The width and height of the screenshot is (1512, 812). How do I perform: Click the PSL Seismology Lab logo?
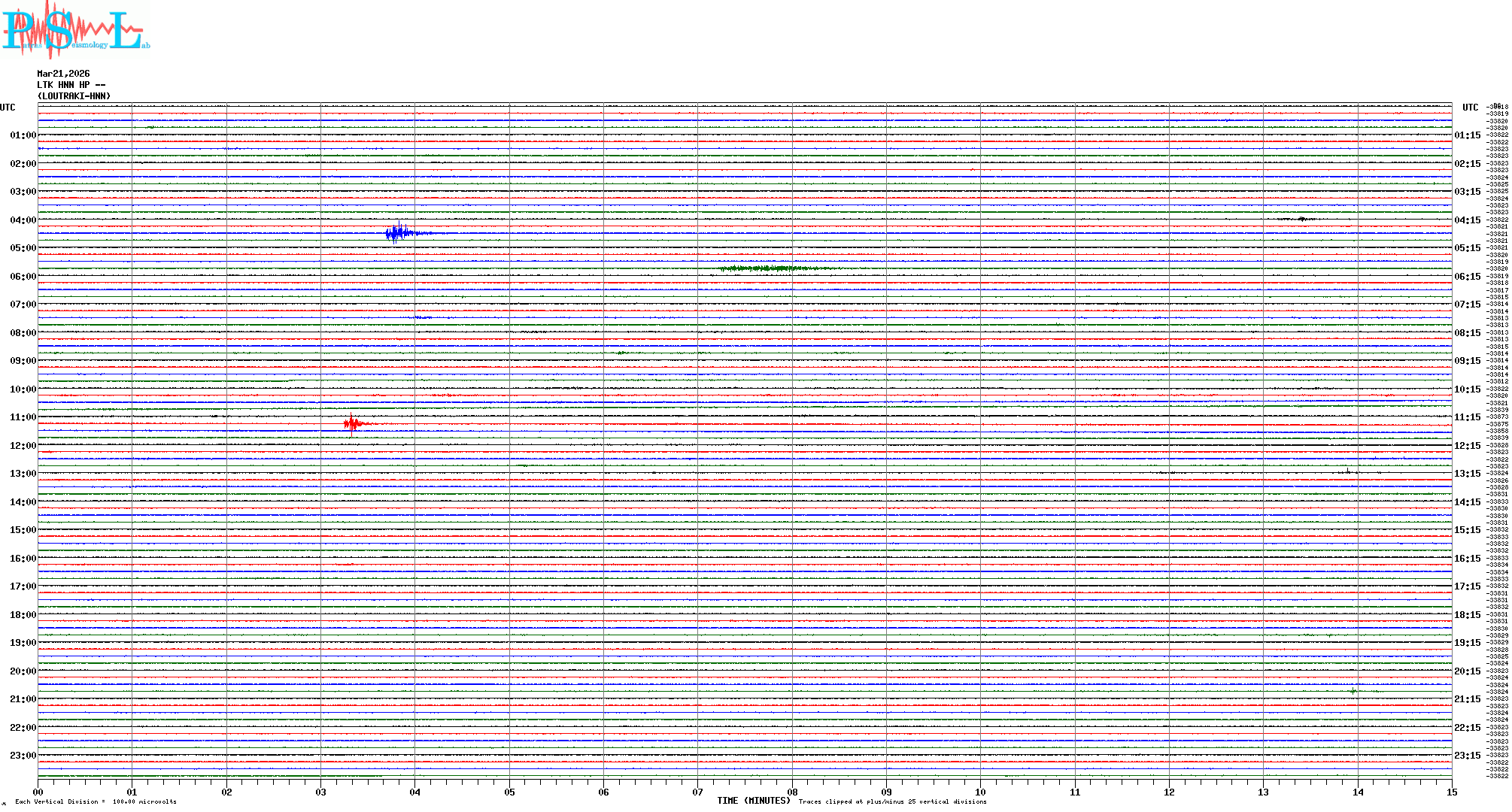pos(75,29)
